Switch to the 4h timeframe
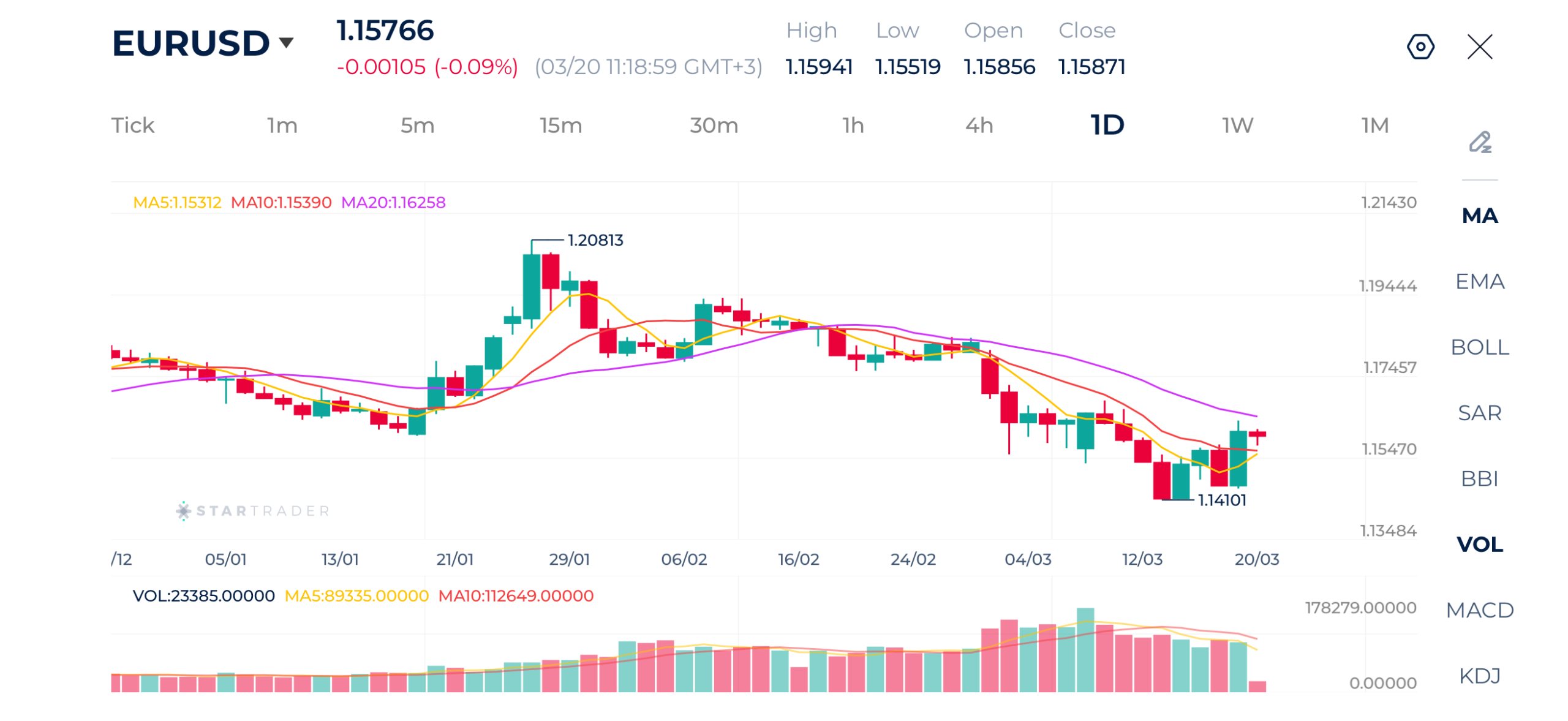The image size is (1568, 721). (x=978, y=124)
